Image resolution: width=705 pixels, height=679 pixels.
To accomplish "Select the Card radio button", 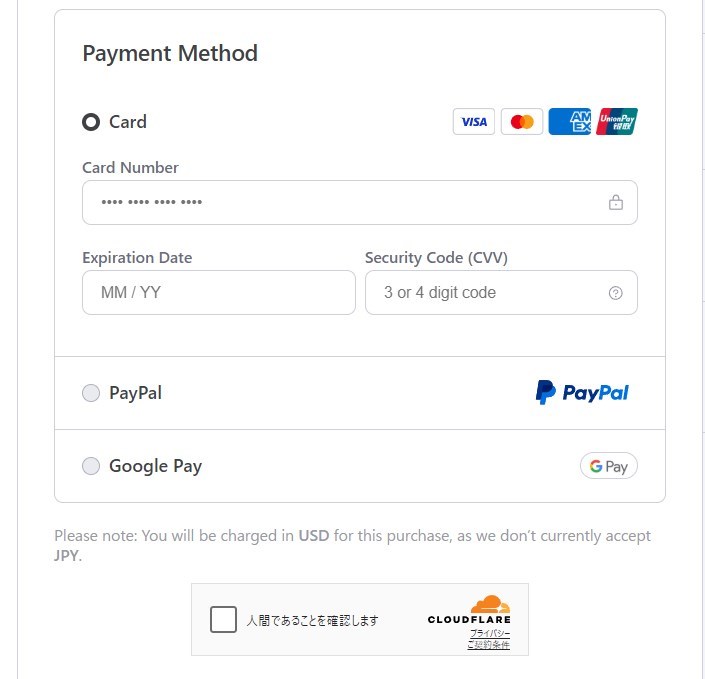I will (91, 122).
